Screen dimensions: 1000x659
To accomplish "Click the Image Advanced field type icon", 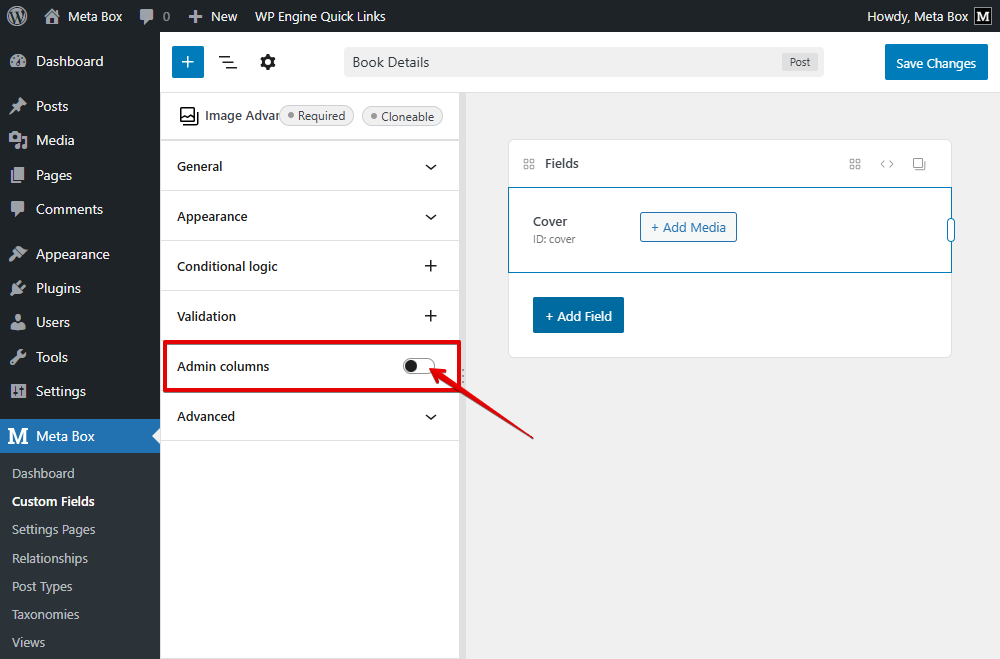I will point(188,115).
